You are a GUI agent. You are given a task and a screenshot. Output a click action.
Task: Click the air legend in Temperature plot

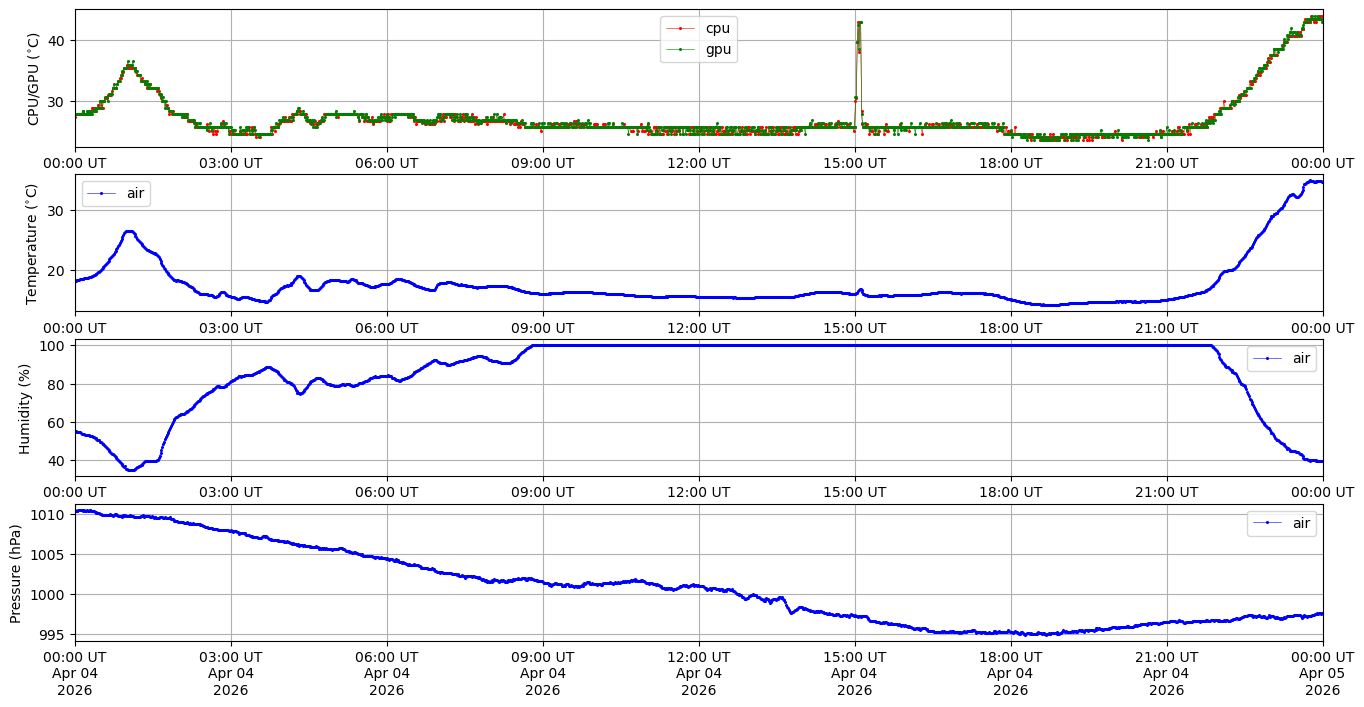(x=116, y=194)
